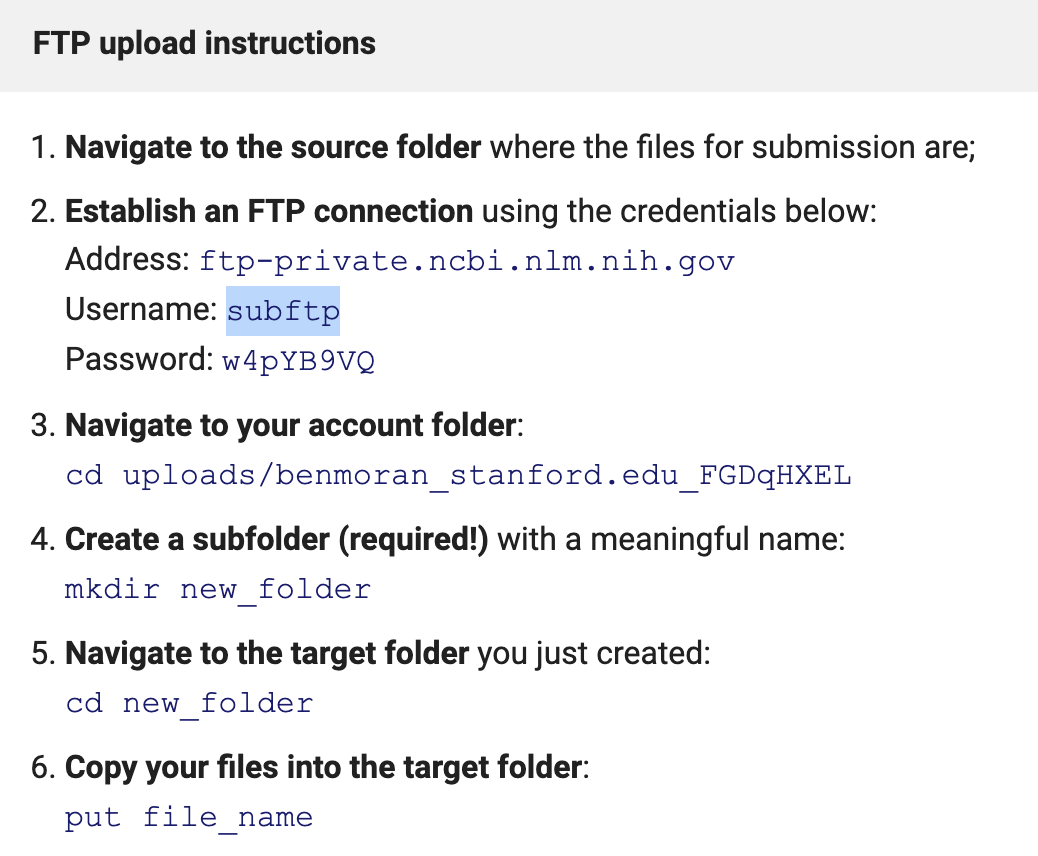
Task: Click bold "Navigate to the target folder" text
Action: [x=267, y=654]
